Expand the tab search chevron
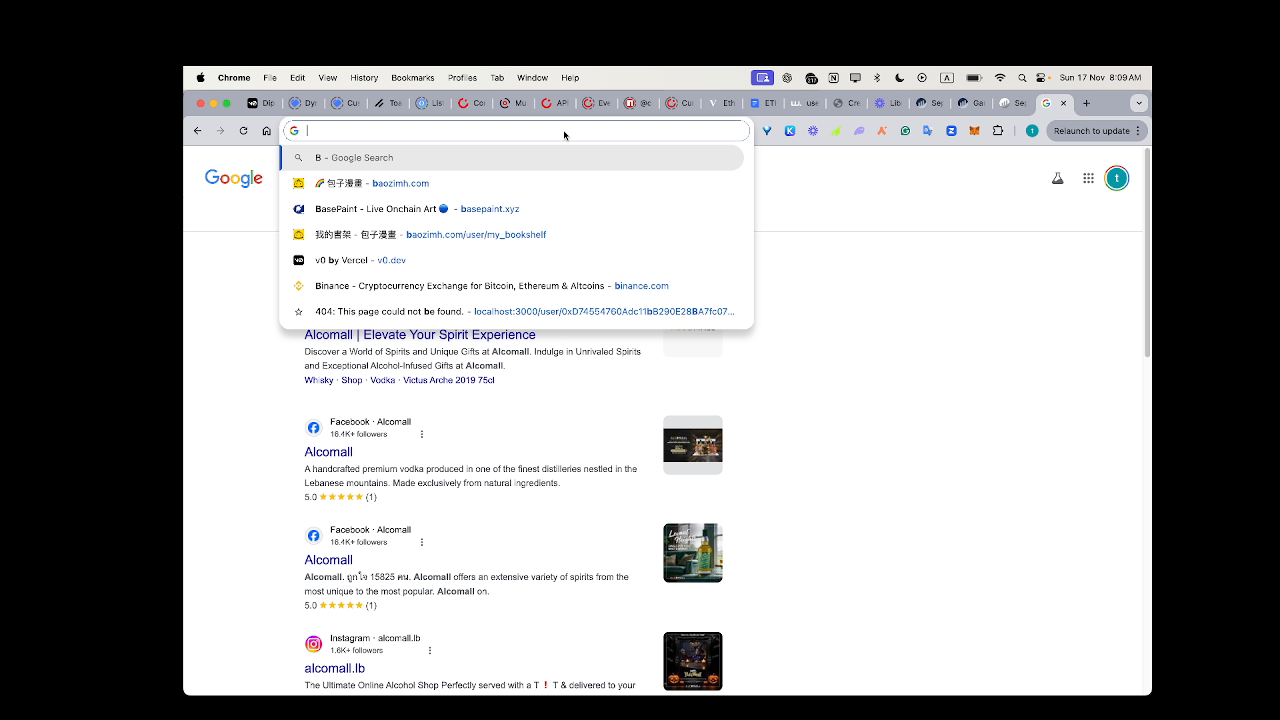This screenshot has height=720, width=1280. coord(1138,103)
